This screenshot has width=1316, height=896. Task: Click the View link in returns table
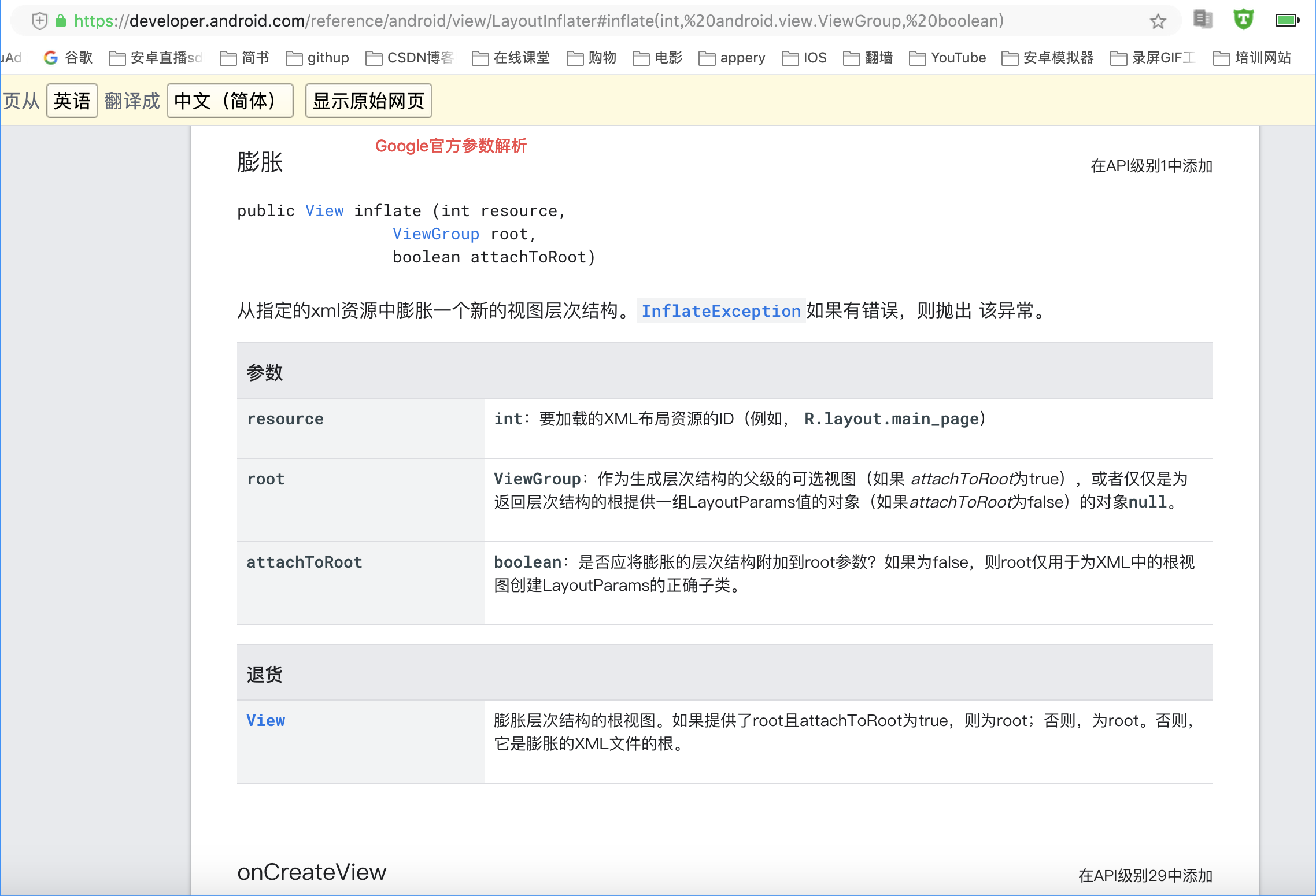[265, 720]
